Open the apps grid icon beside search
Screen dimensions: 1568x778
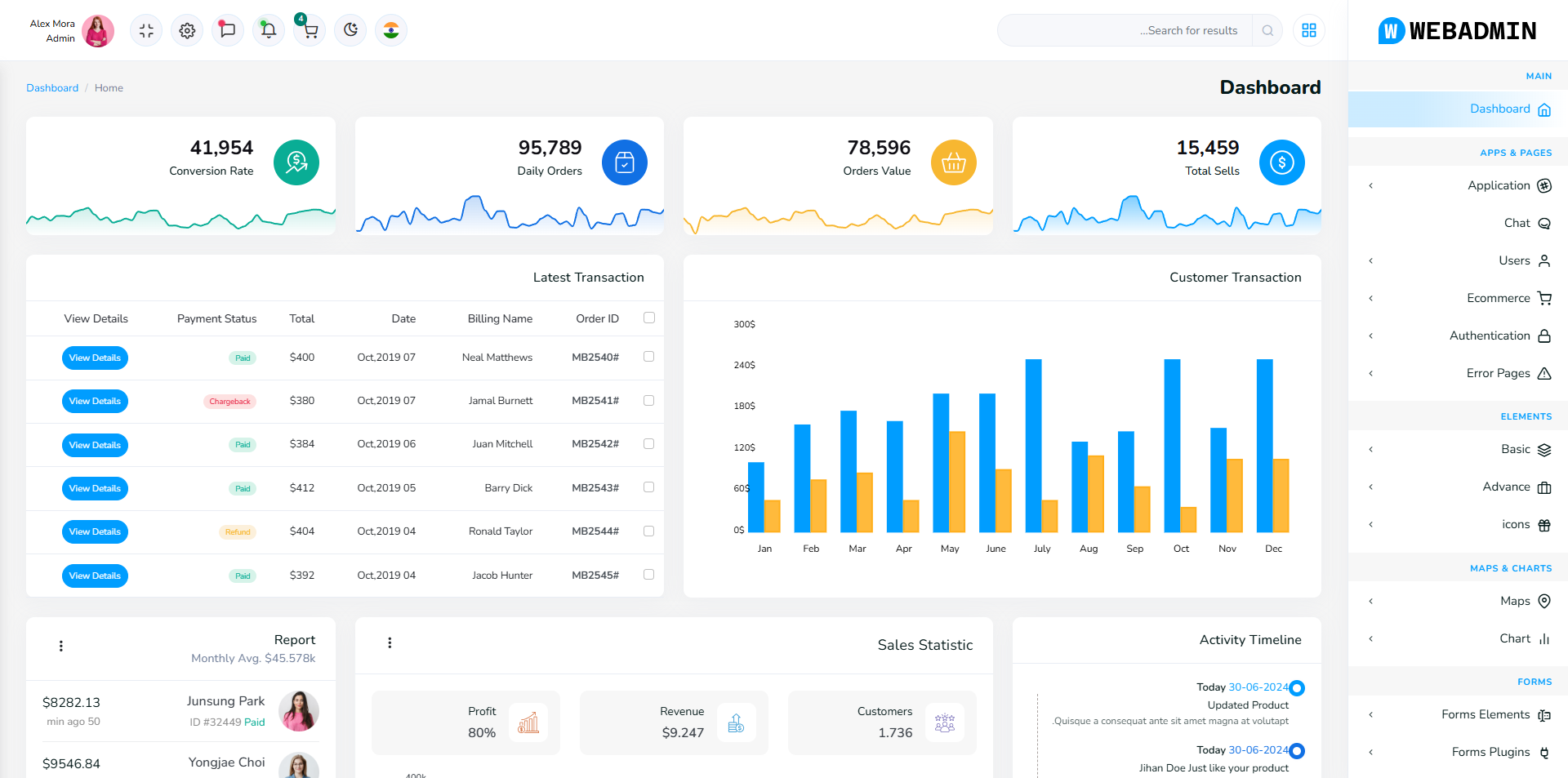pos(1308,31)
